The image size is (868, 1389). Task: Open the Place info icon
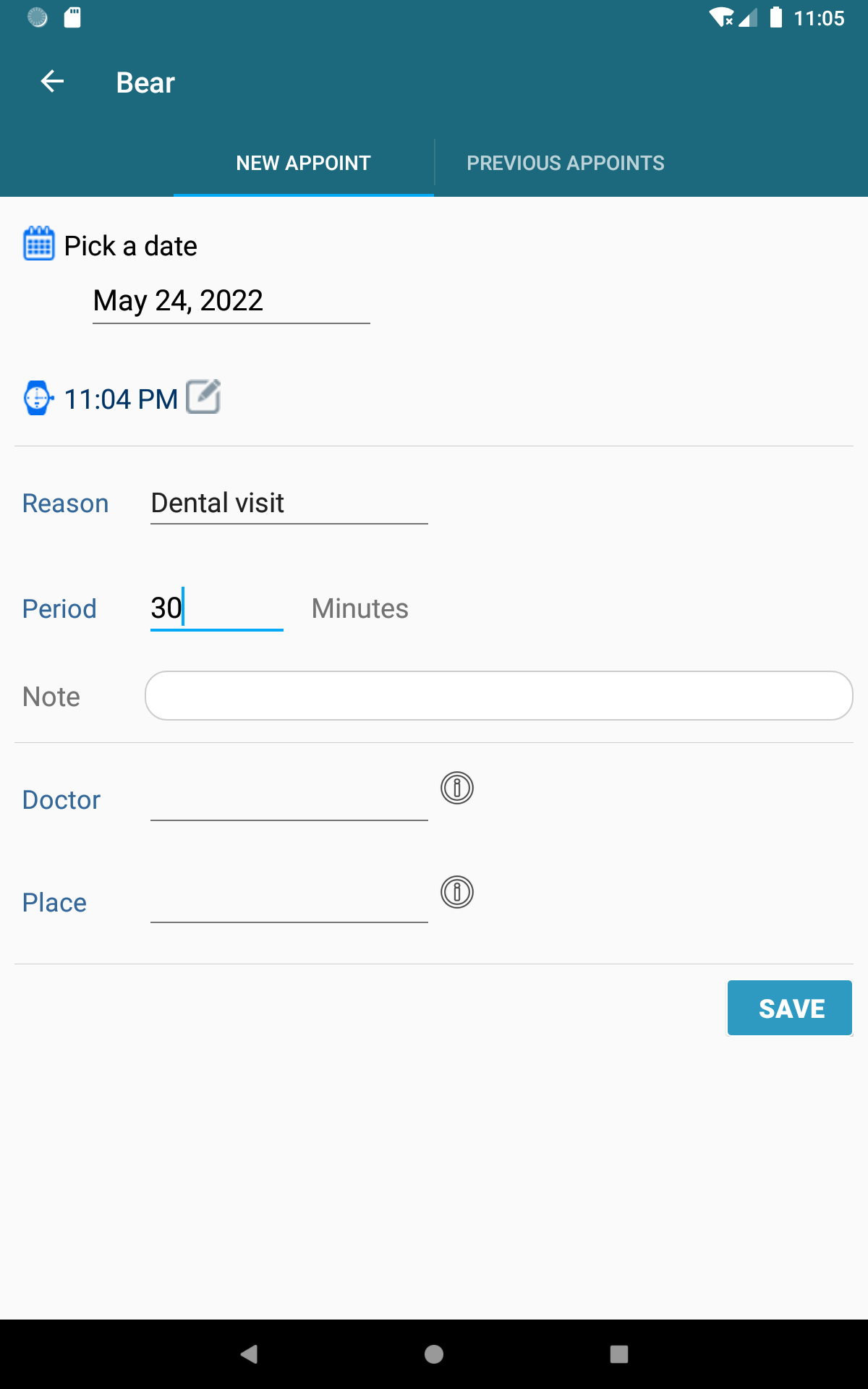pyautogui.click(x=457, y=892)
